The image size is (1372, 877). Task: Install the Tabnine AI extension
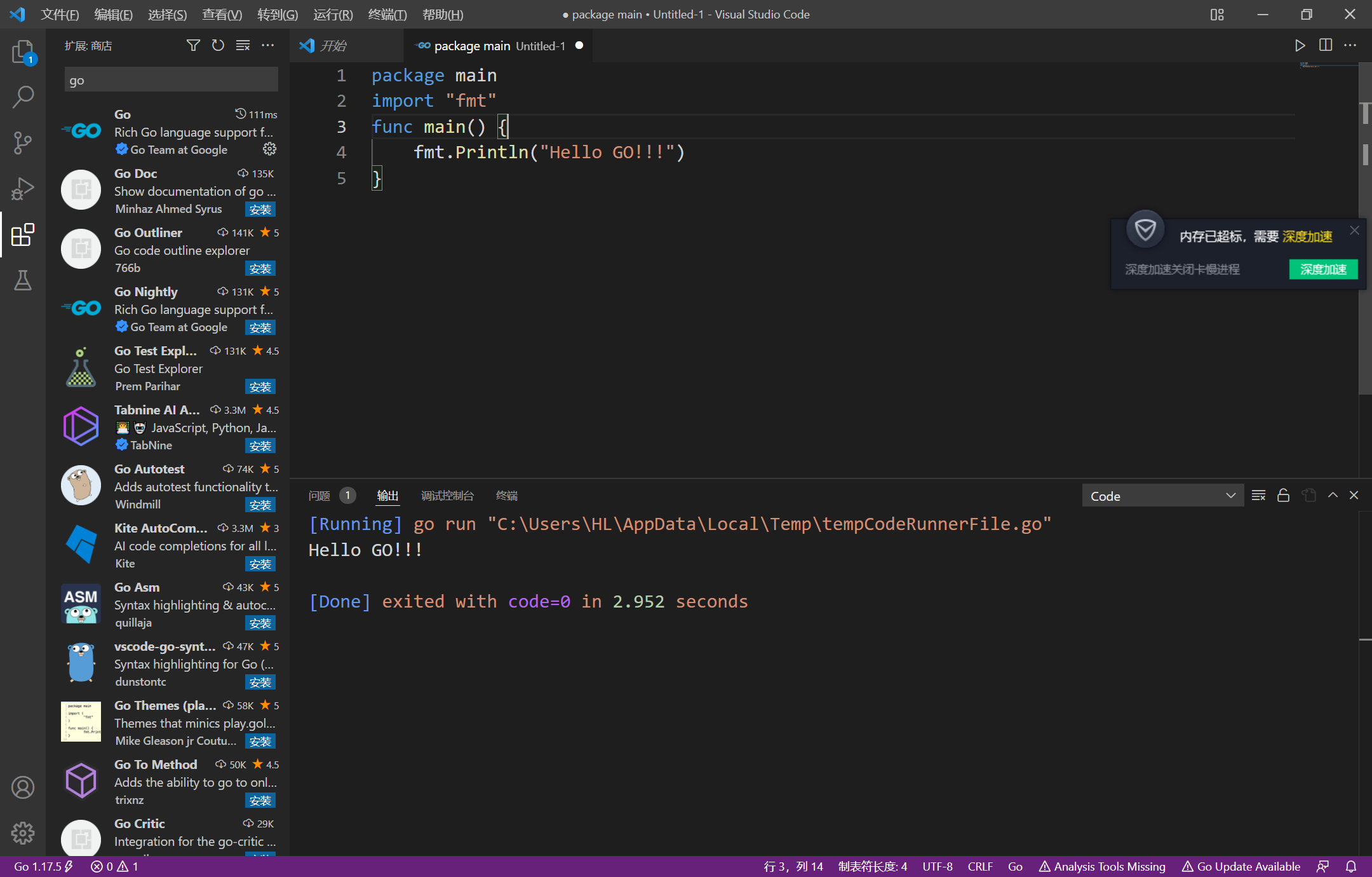pyautogui.click(x=260, y=445)
